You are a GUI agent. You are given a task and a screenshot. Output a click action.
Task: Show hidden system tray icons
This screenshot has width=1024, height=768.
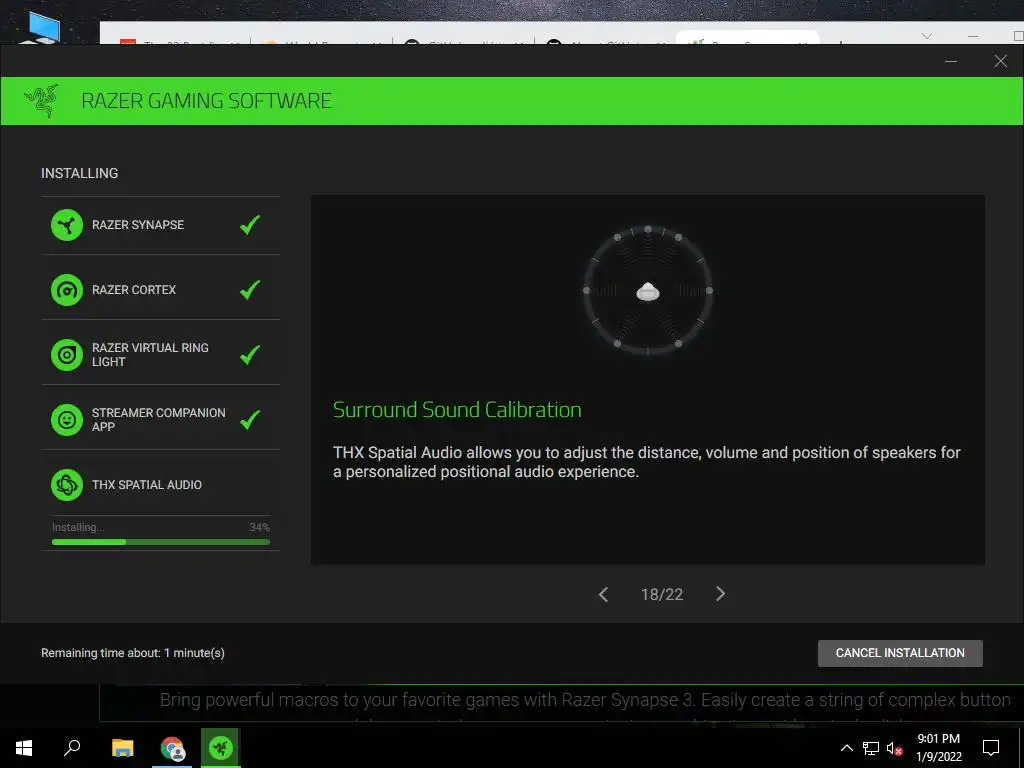click(846, 748)
